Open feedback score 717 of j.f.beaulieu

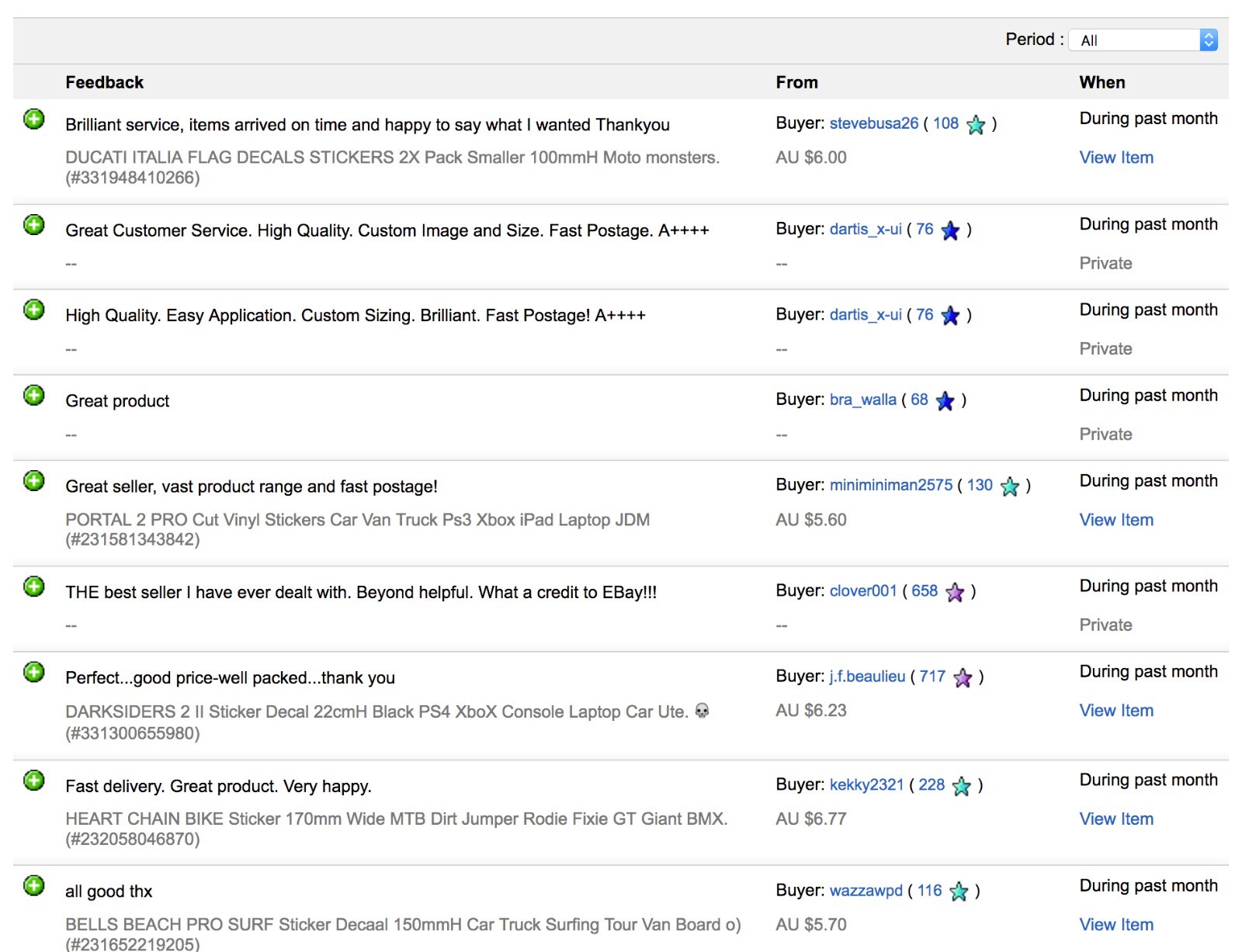pos(932,677)
